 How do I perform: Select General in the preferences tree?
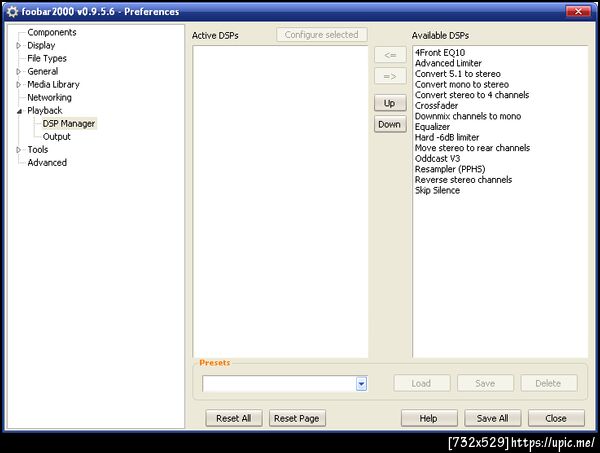[x=42, y=72]
